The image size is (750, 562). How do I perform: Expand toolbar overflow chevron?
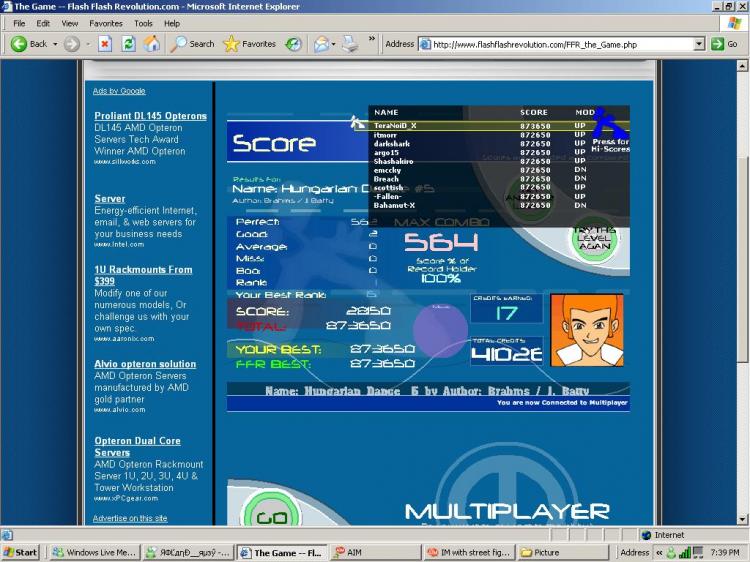tap(372, 39)
